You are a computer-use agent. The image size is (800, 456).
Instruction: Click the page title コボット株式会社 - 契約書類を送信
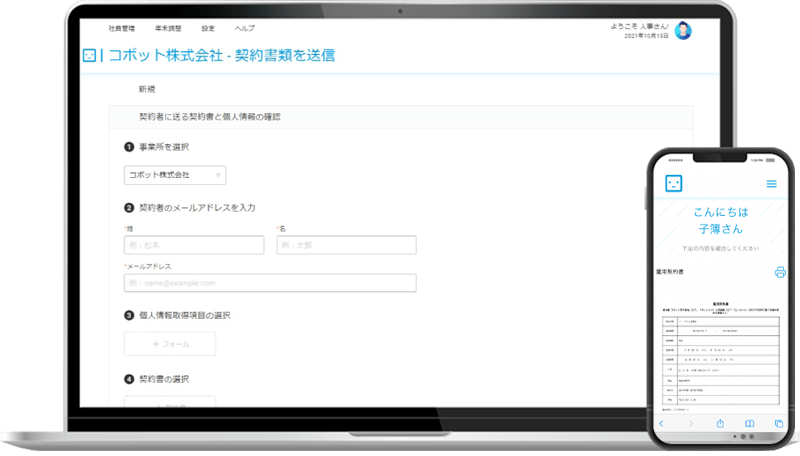coord(221,56)
